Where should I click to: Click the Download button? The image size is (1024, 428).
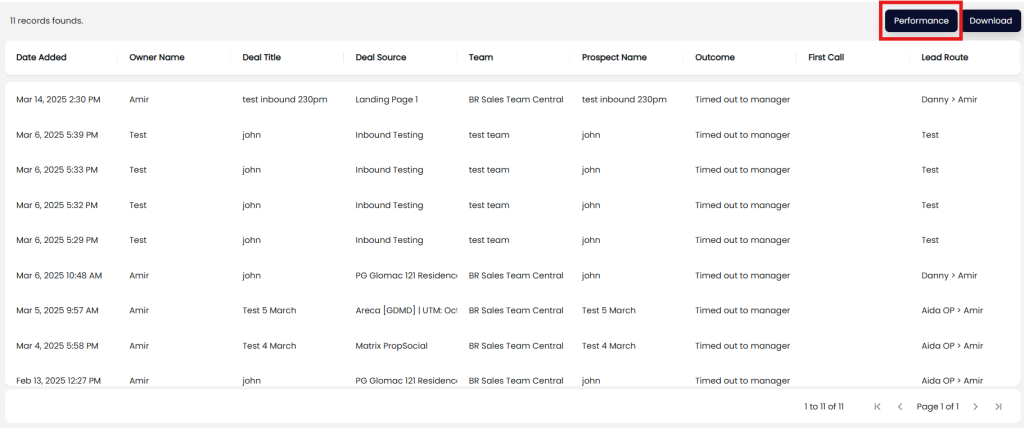click(x=990, y=20)
